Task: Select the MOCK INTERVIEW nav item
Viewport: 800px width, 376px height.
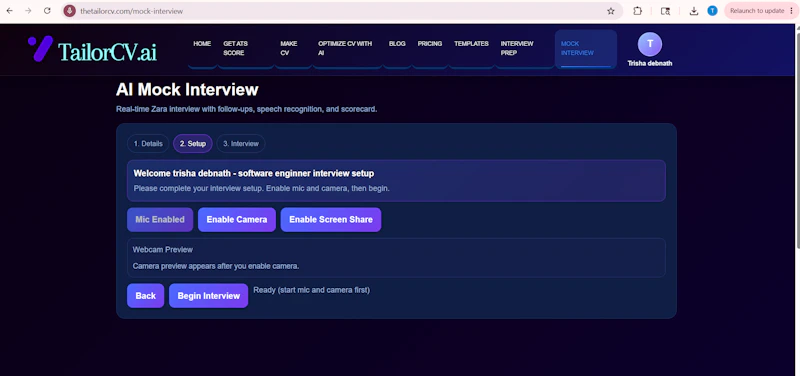Action: (586, 48)
